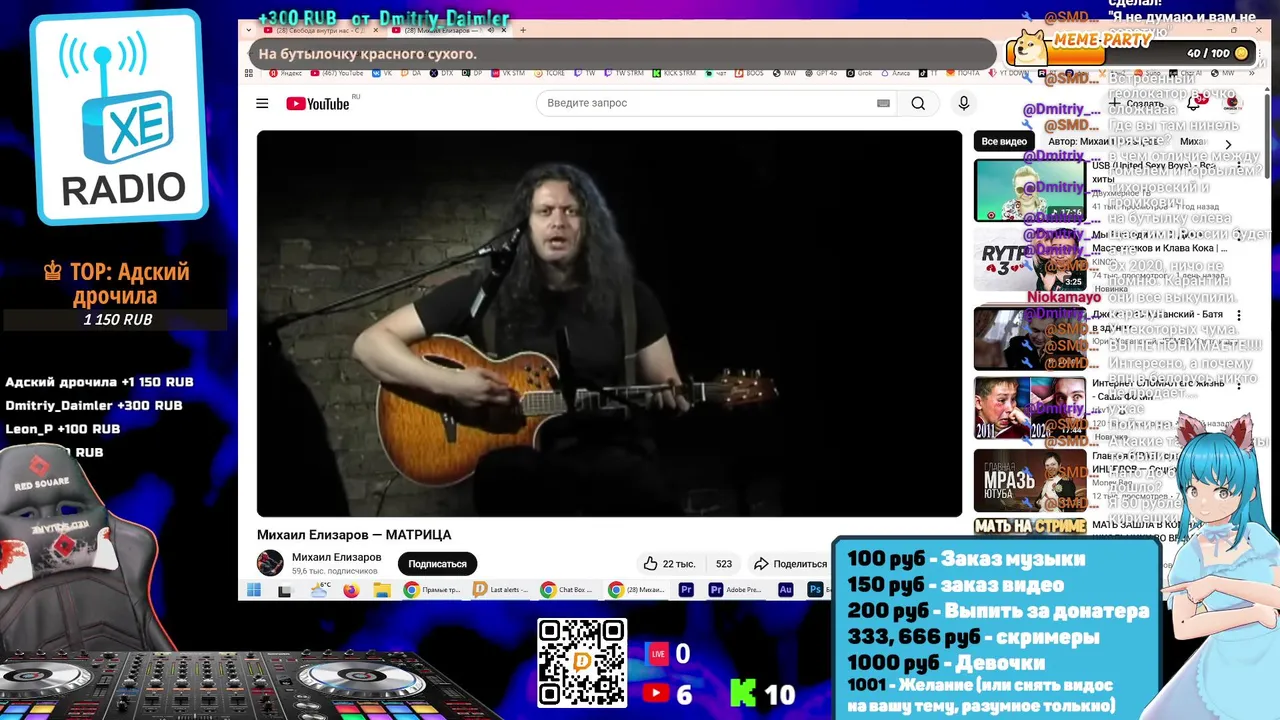Click the video player to pause

(609, 323)
